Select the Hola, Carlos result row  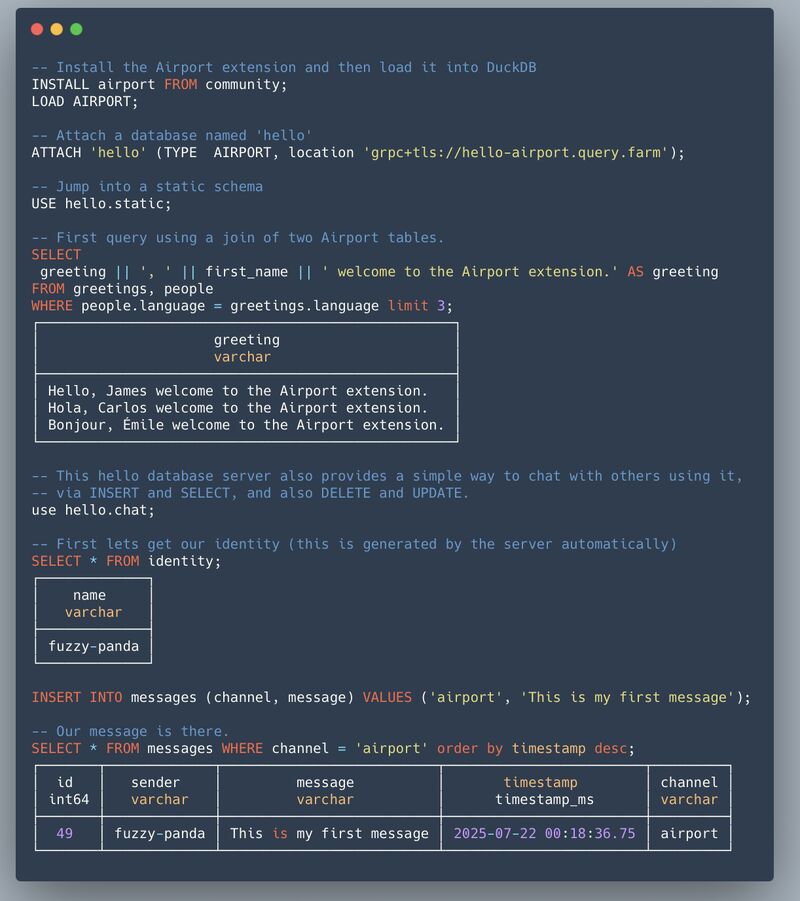pos(238,408)
